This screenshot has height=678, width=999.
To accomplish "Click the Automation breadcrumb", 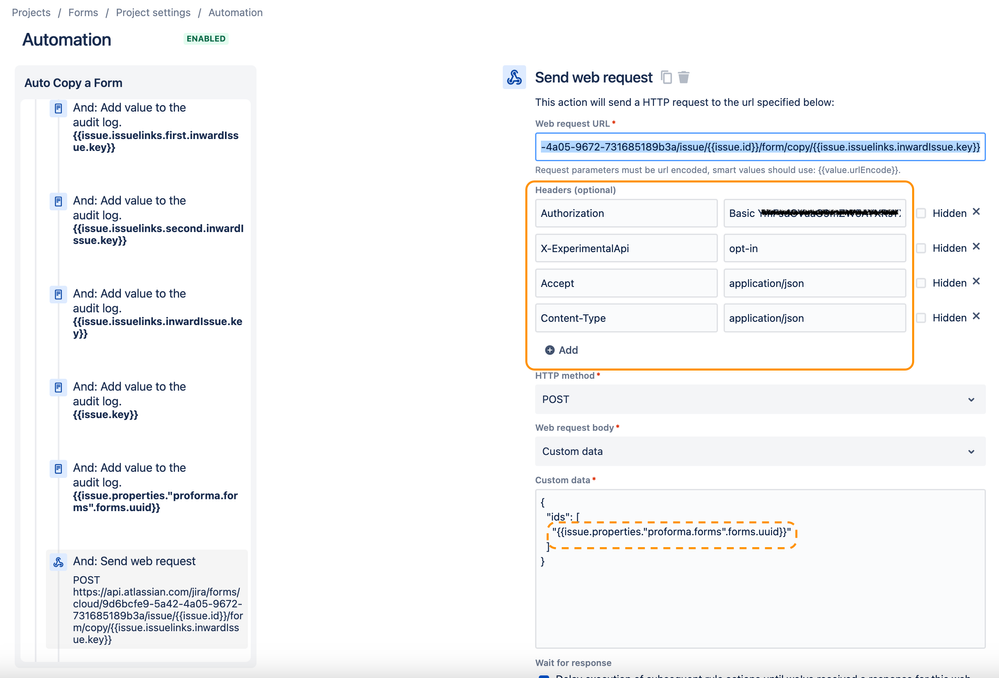I will pyautogui.click(x=236, y=13).
